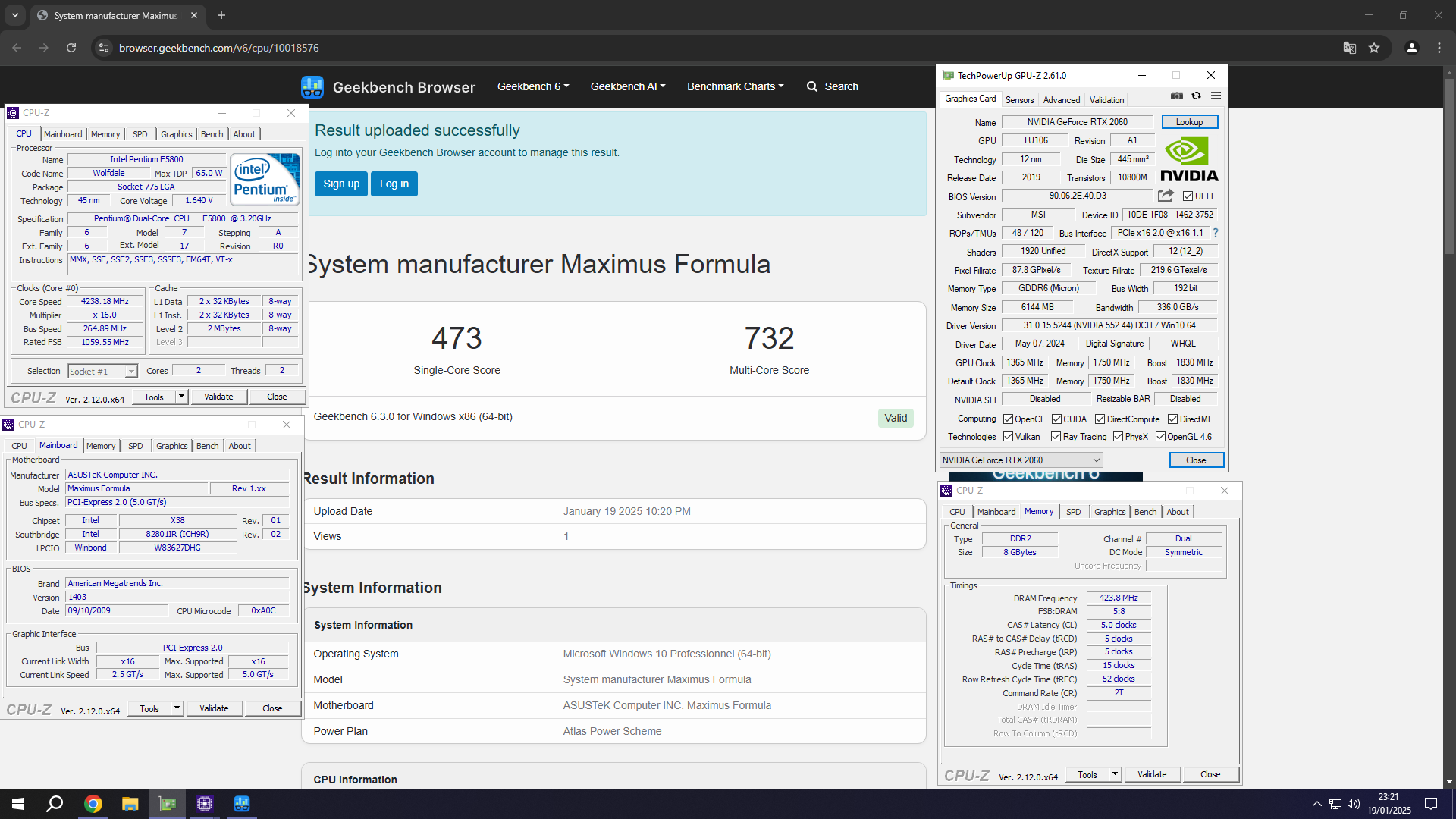Open the SPD tab in the Memory CPU-Z window
This screenshot has height=819, width=1456.
click(x=1073, y=512)
